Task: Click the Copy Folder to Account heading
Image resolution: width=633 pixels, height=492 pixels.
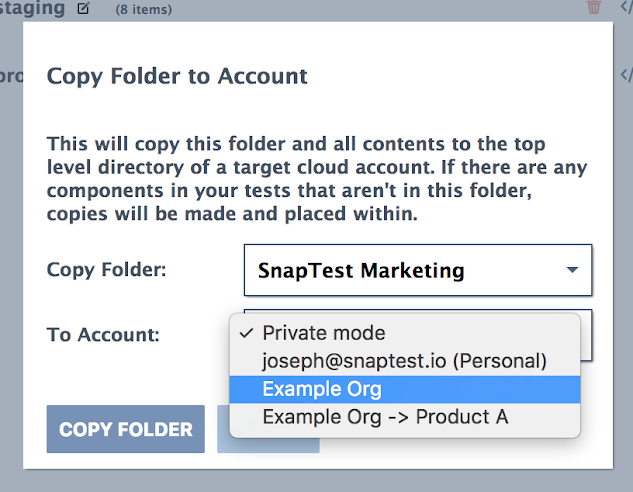Action: (177, 76)
